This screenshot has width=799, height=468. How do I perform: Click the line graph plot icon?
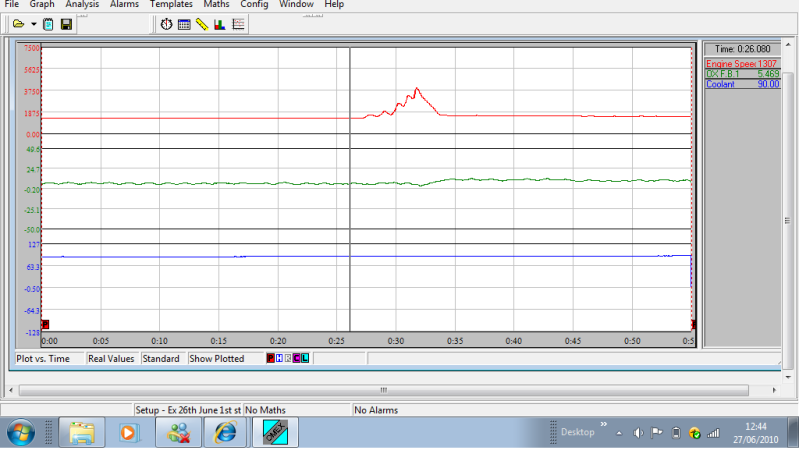pyautogui.click(x=238, y=24)
